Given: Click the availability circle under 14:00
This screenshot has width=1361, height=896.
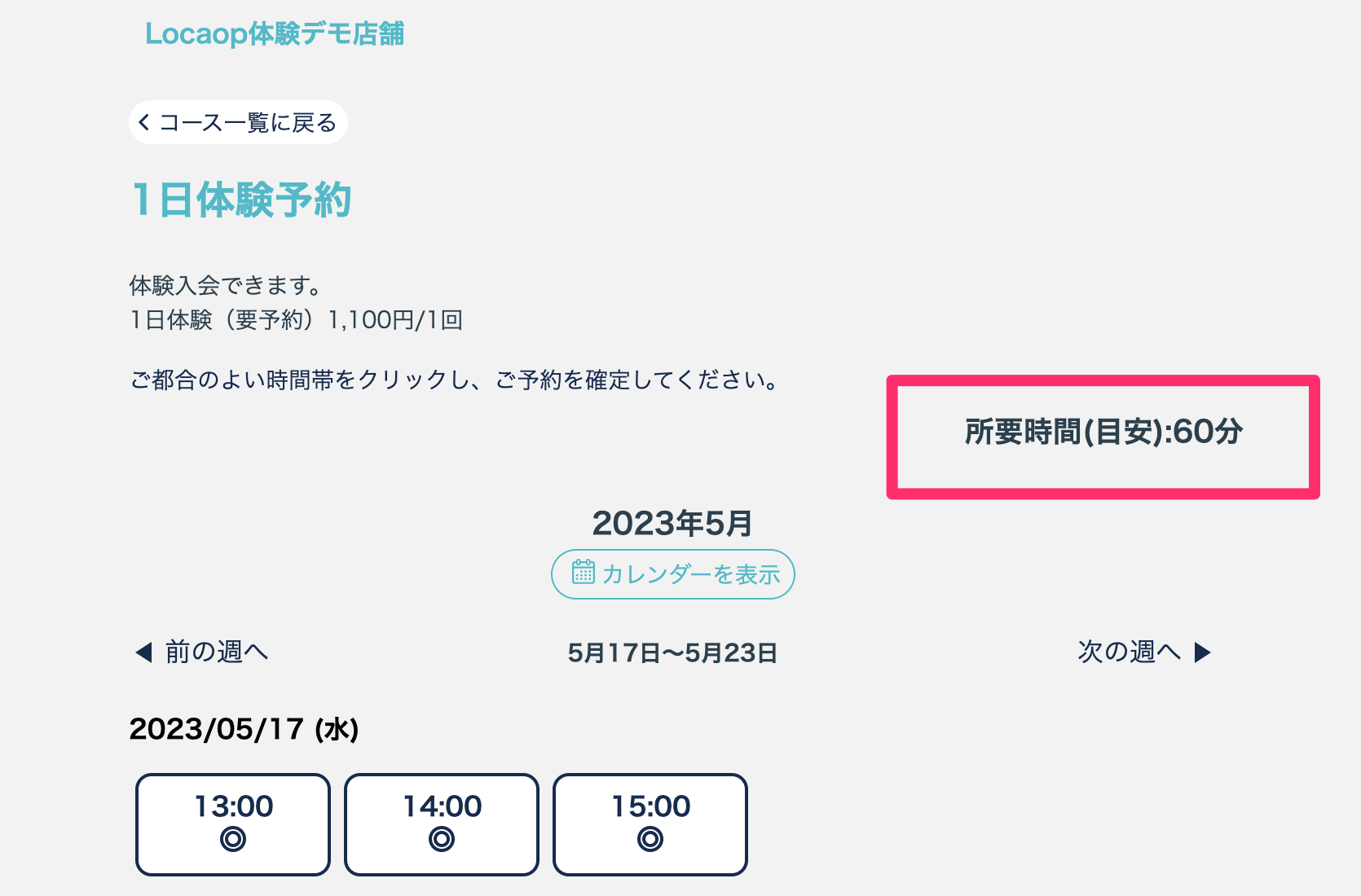Looking at the screenshot, I should coord(442,839).
